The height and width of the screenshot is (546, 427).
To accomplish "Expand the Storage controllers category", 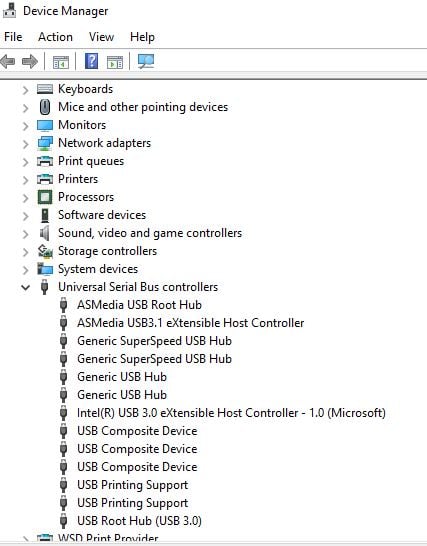I will pos(25,252).
